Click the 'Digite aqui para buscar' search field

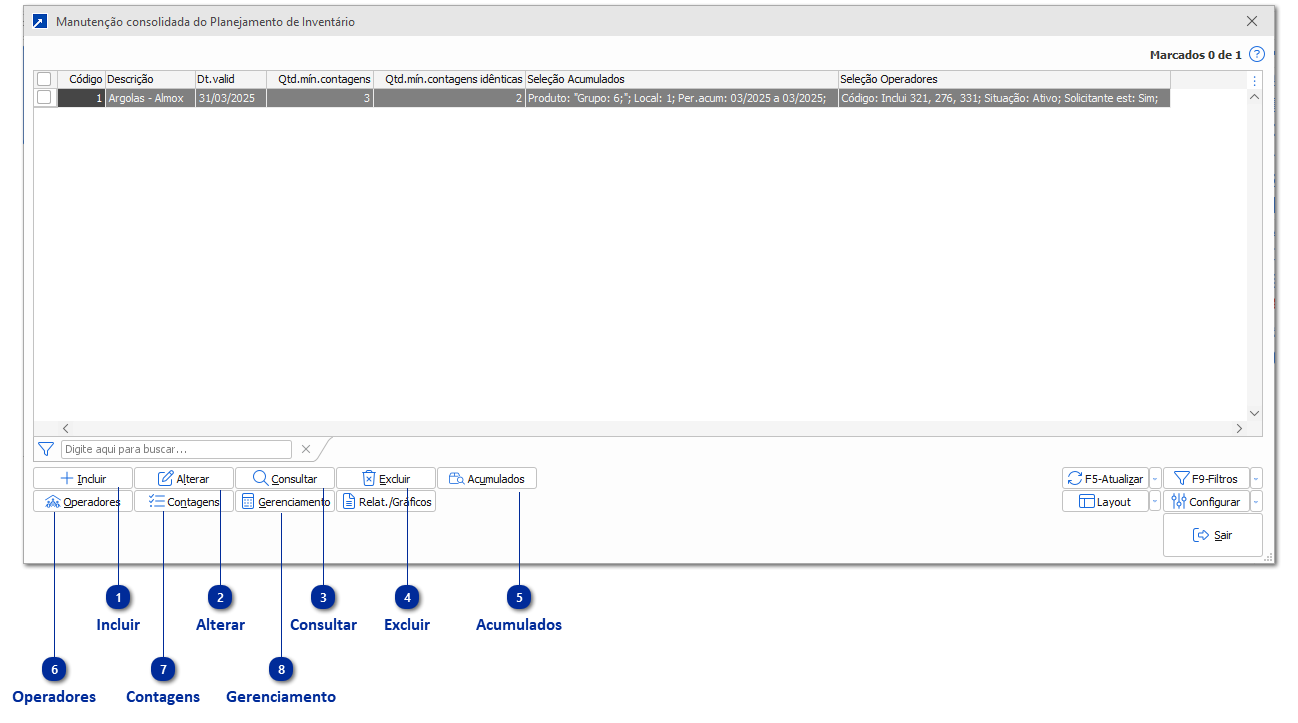(177, 449)
